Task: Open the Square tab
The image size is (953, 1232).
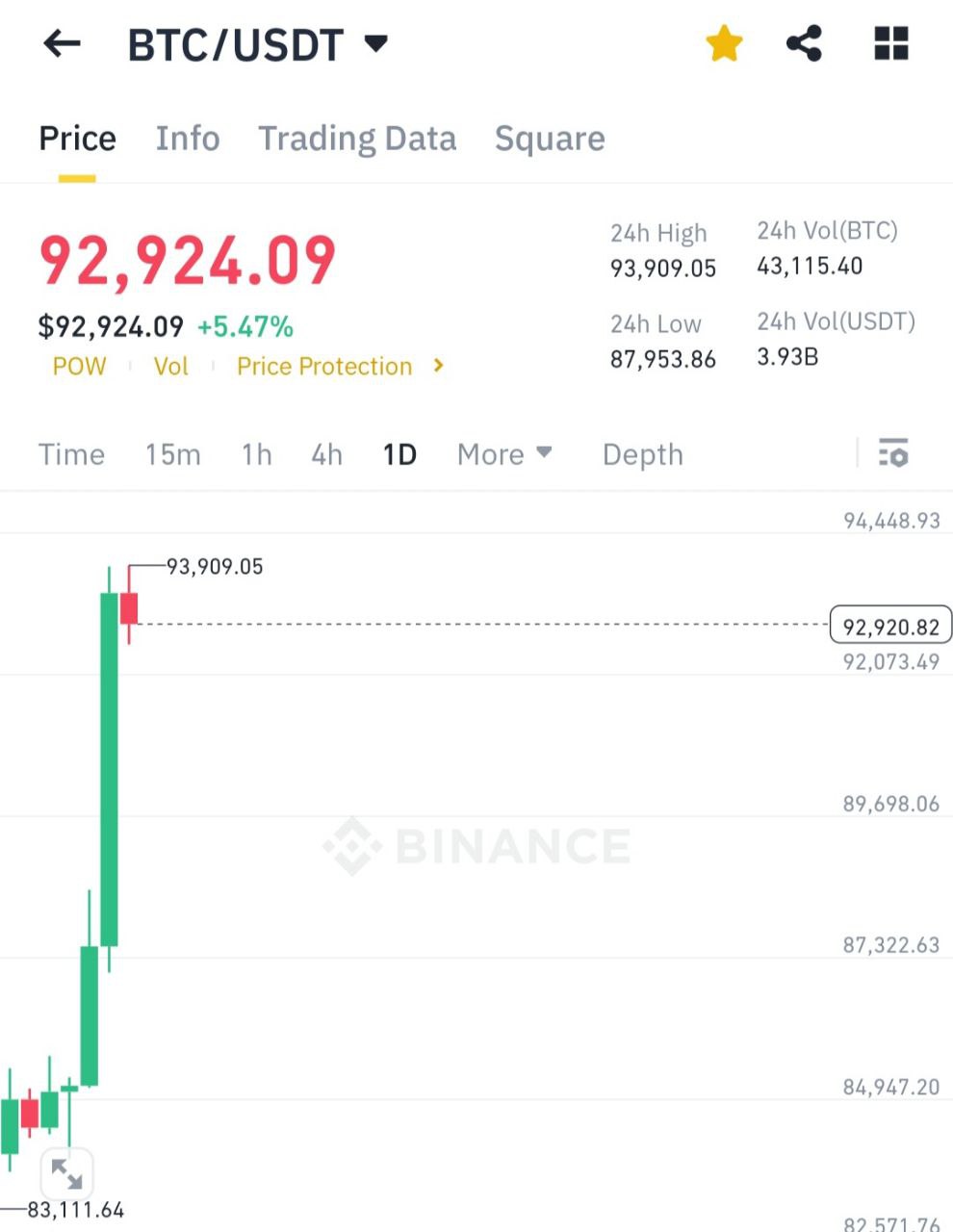Action: [550, 139]
